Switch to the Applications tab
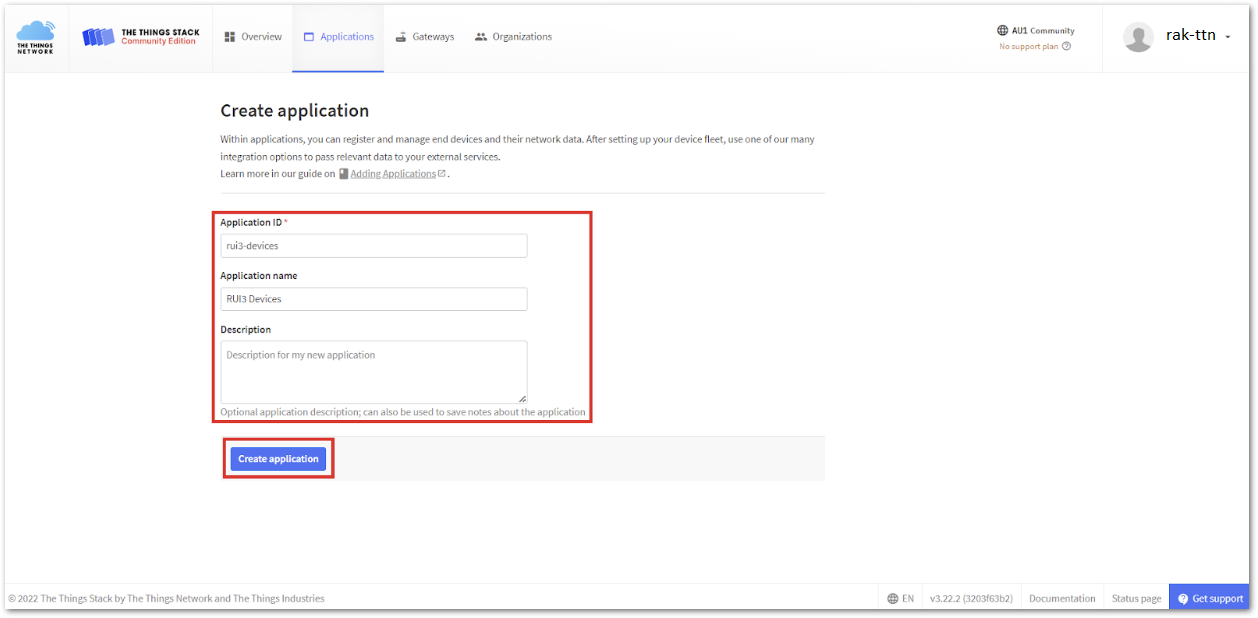This screenshot has width=1258, height=618. 338,37
